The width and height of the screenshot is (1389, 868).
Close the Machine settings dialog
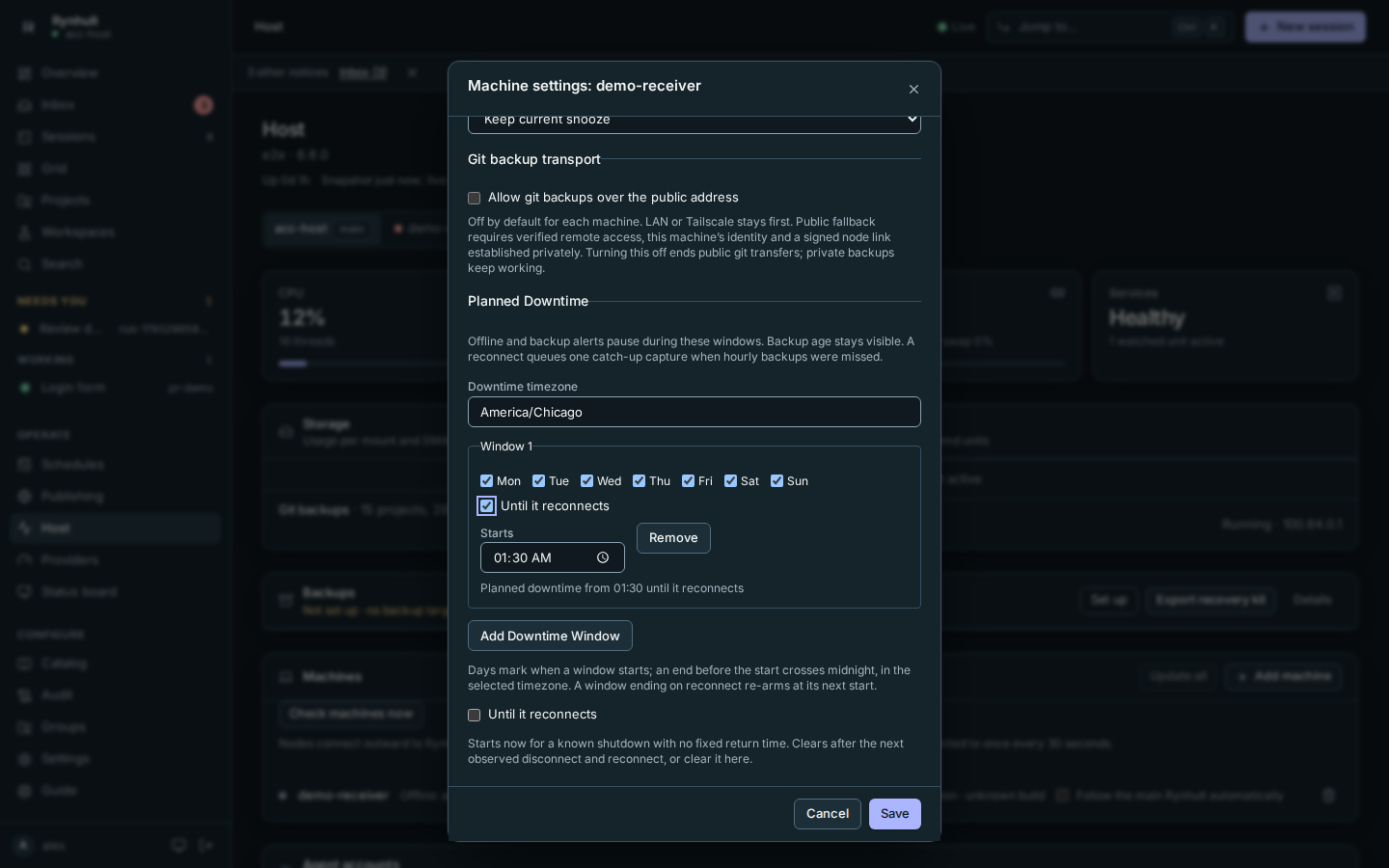tap(913, 89)
